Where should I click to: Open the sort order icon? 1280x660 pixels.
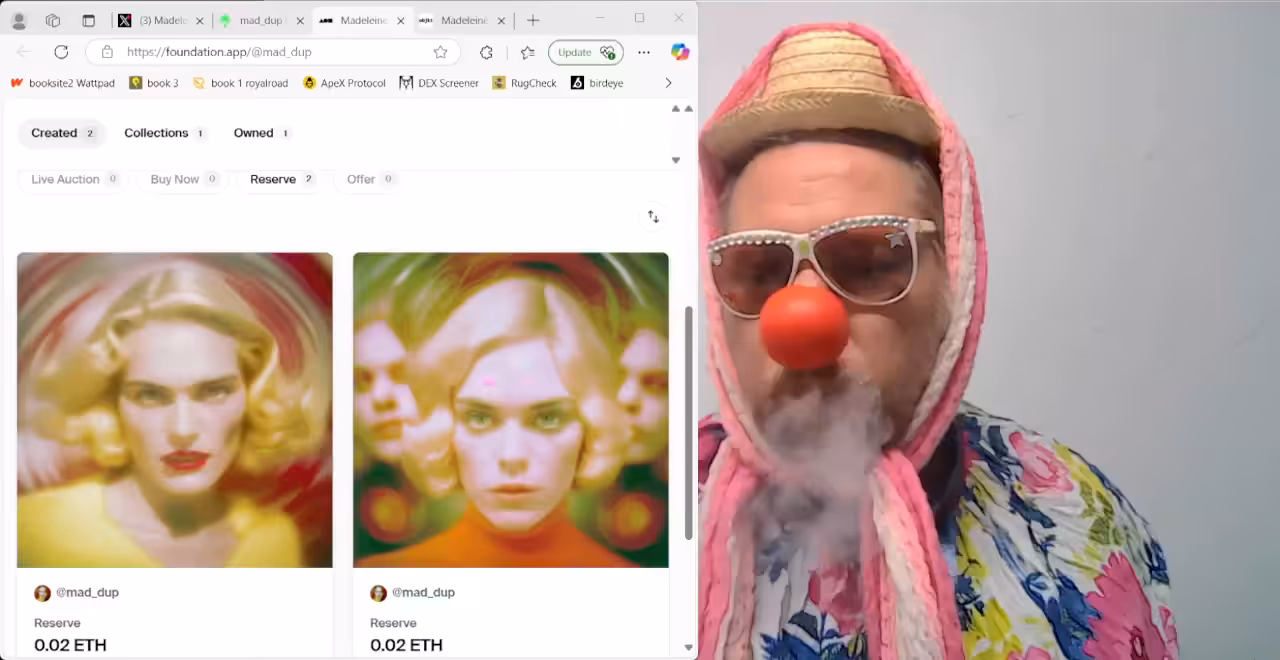tap(653, 216)
